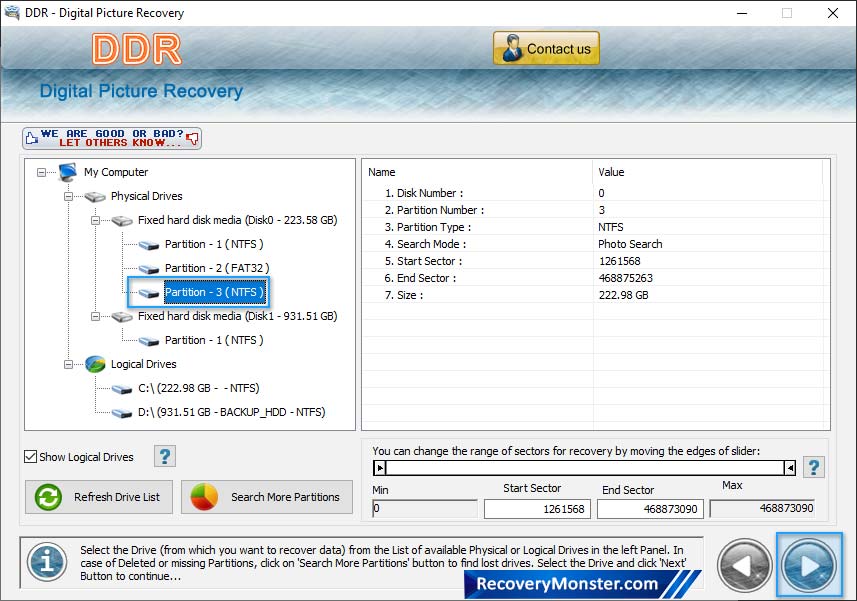Open help for Show Logical Drives
Viewport: 857px width, 601px height.
point(165,456)
